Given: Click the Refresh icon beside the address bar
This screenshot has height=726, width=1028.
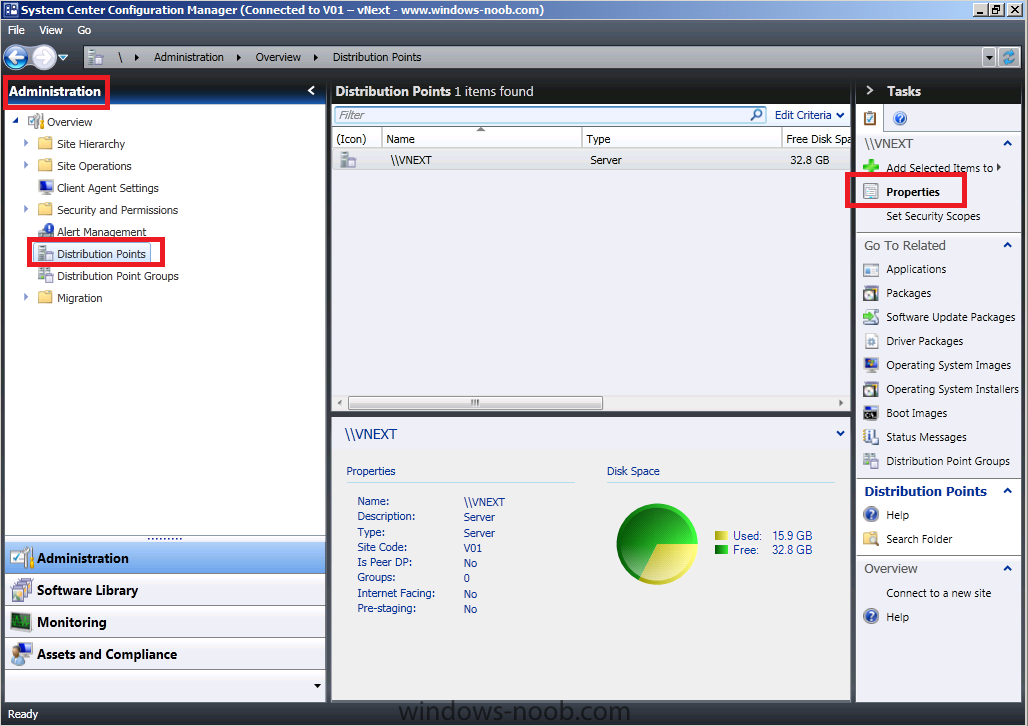Looking at the screenshot, I should click(x=1008, y=58).
